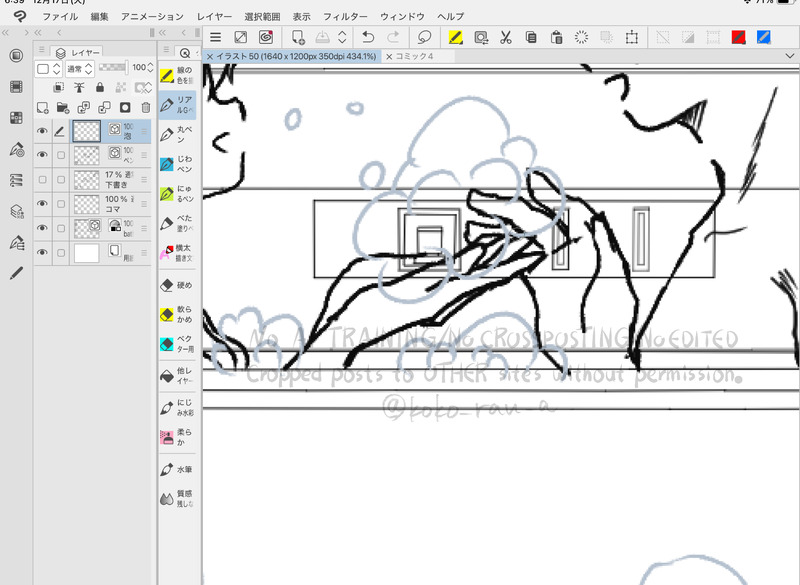
Task: Open the 選択範囲 menu
Action: tap(262, 17)
